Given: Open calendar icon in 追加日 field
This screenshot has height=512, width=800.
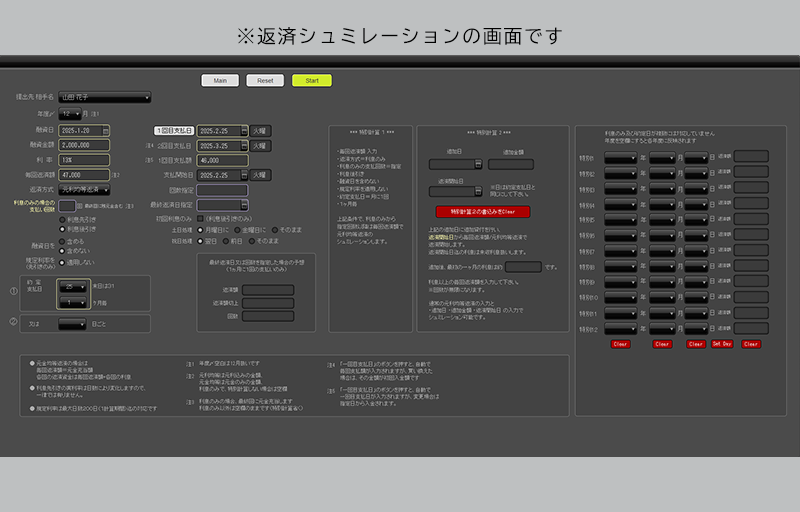Looking at the screenshot, I should pos(478,164).
